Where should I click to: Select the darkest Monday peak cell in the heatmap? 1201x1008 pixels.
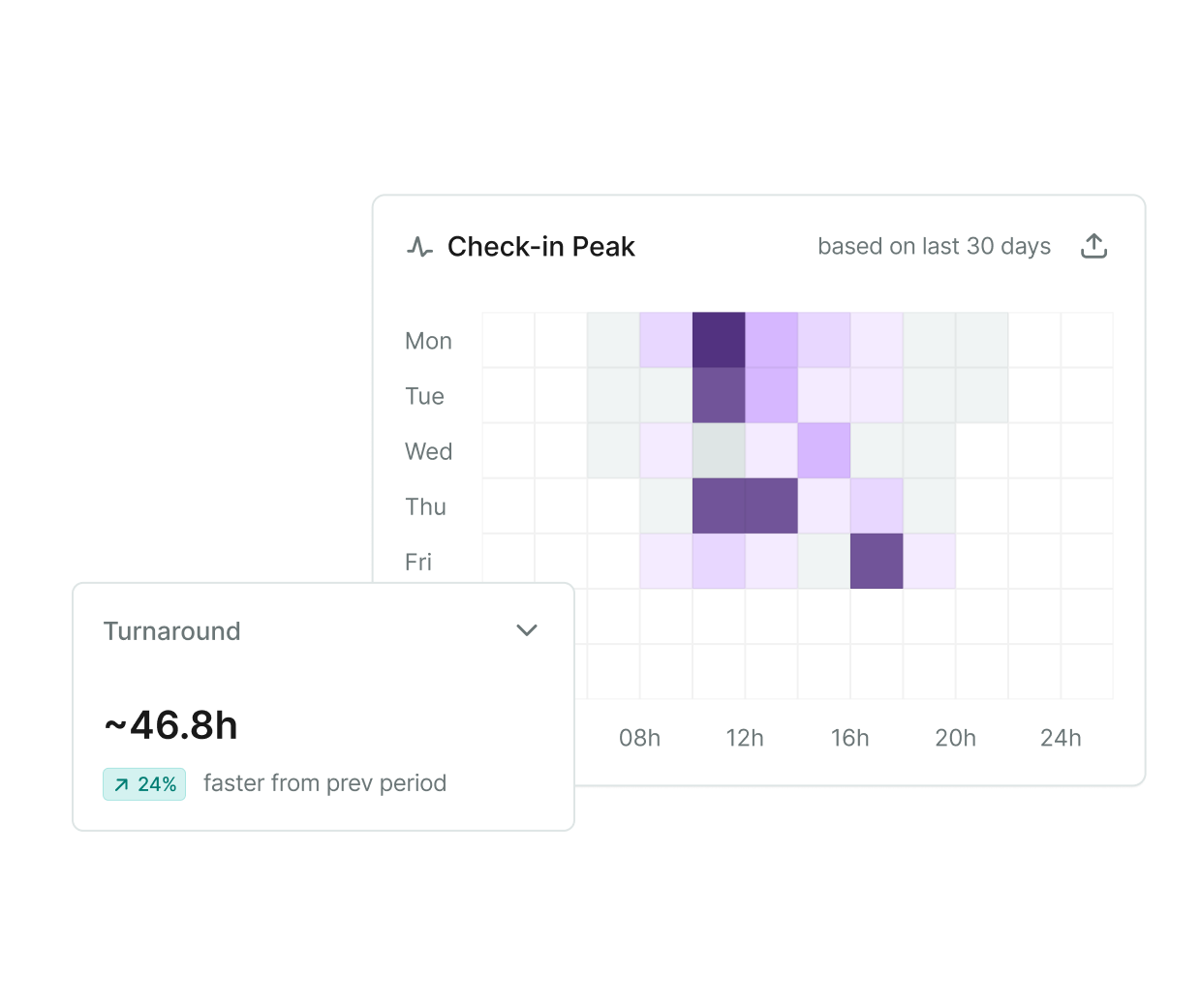pos(719,340)
